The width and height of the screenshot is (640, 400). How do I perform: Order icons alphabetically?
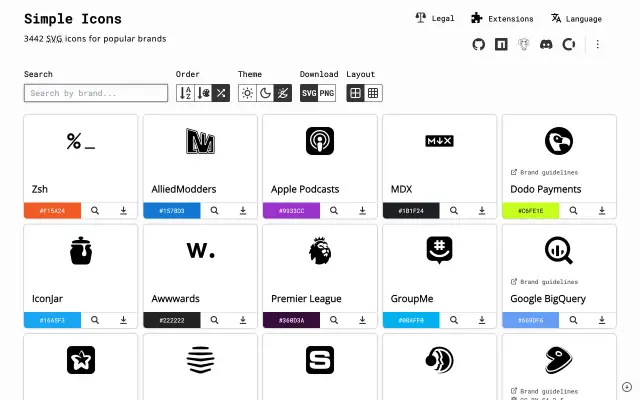(185, 93)
